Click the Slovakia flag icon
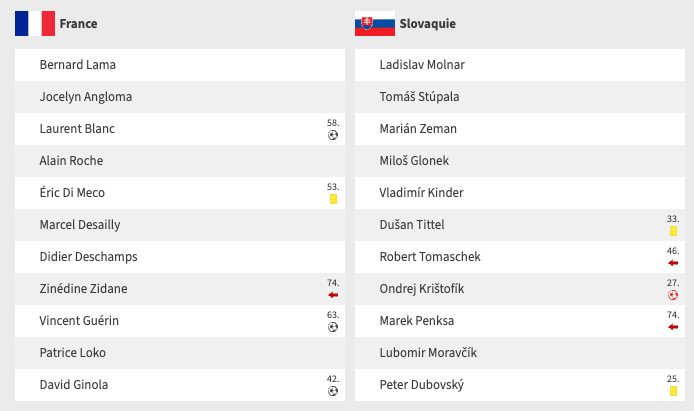Screen dimensions: 694x411 pyautogui.click(x=374, y=23)
